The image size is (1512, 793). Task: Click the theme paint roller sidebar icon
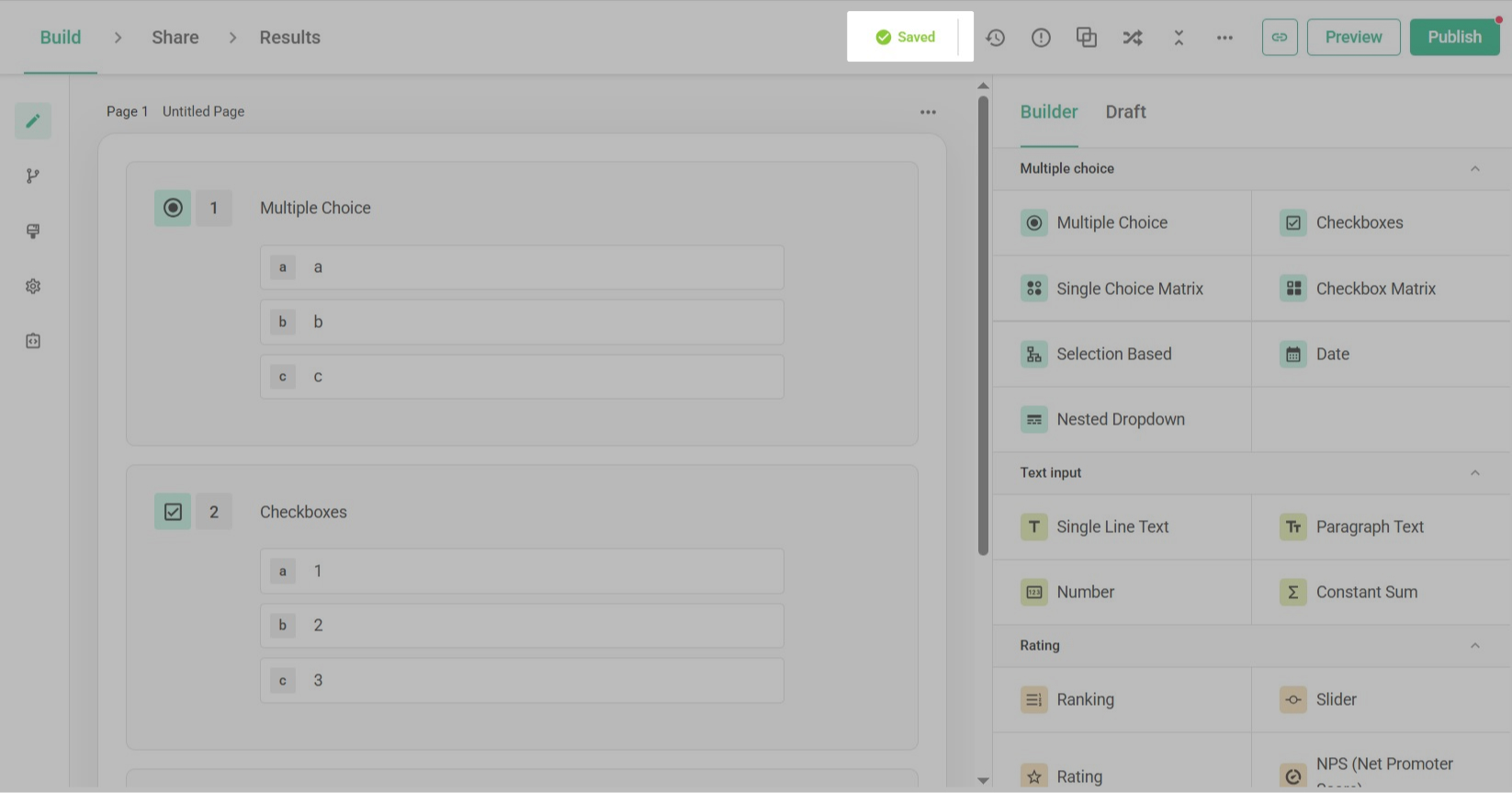(33, 232)
